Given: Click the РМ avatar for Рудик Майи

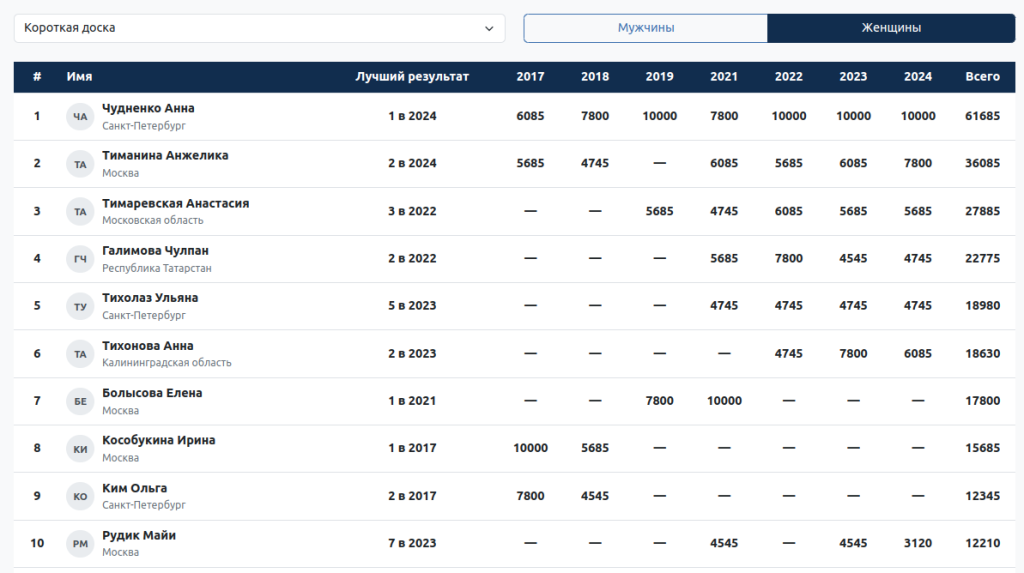Looking at the screenshot, I should (80, 544).
